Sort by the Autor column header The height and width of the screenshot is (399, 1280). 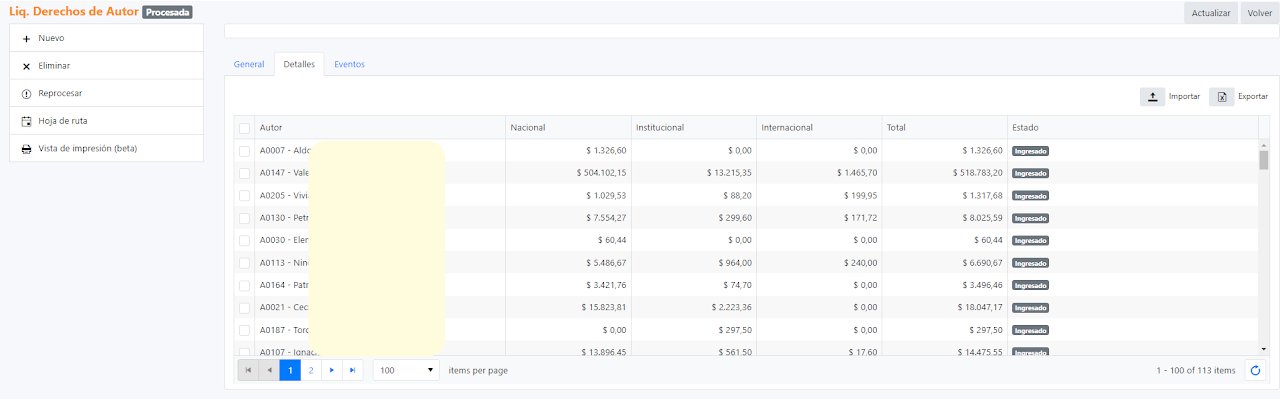tap(380, 128)
